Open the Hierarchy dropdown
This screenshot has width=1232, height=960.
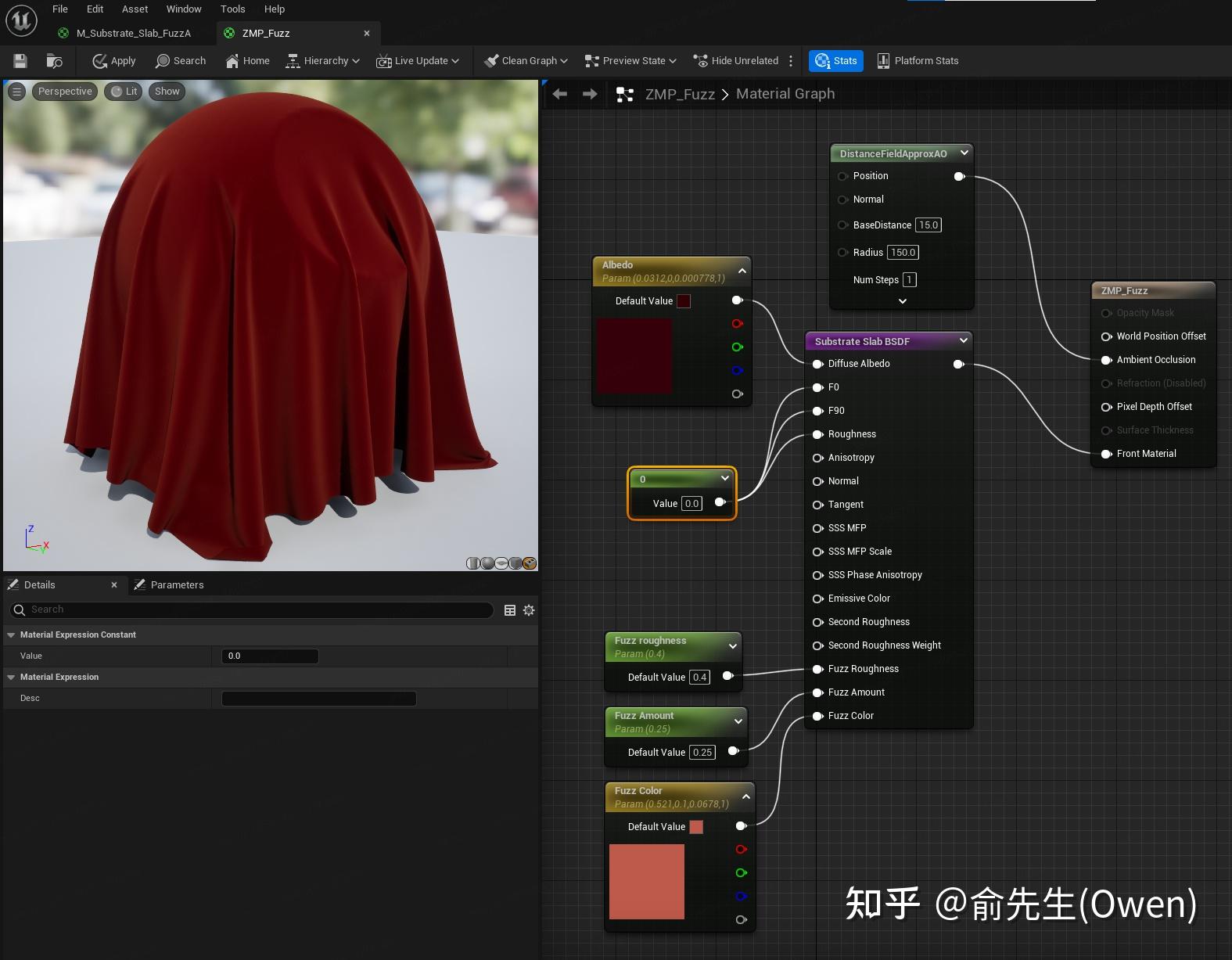click(322, 61)
